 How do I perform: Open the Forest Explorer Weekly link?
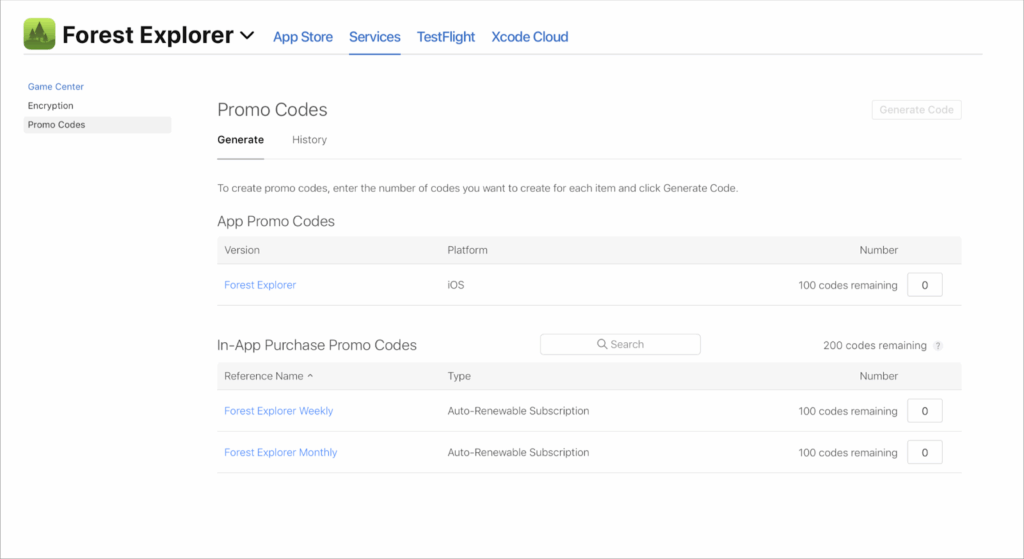[x=279, y=411]
